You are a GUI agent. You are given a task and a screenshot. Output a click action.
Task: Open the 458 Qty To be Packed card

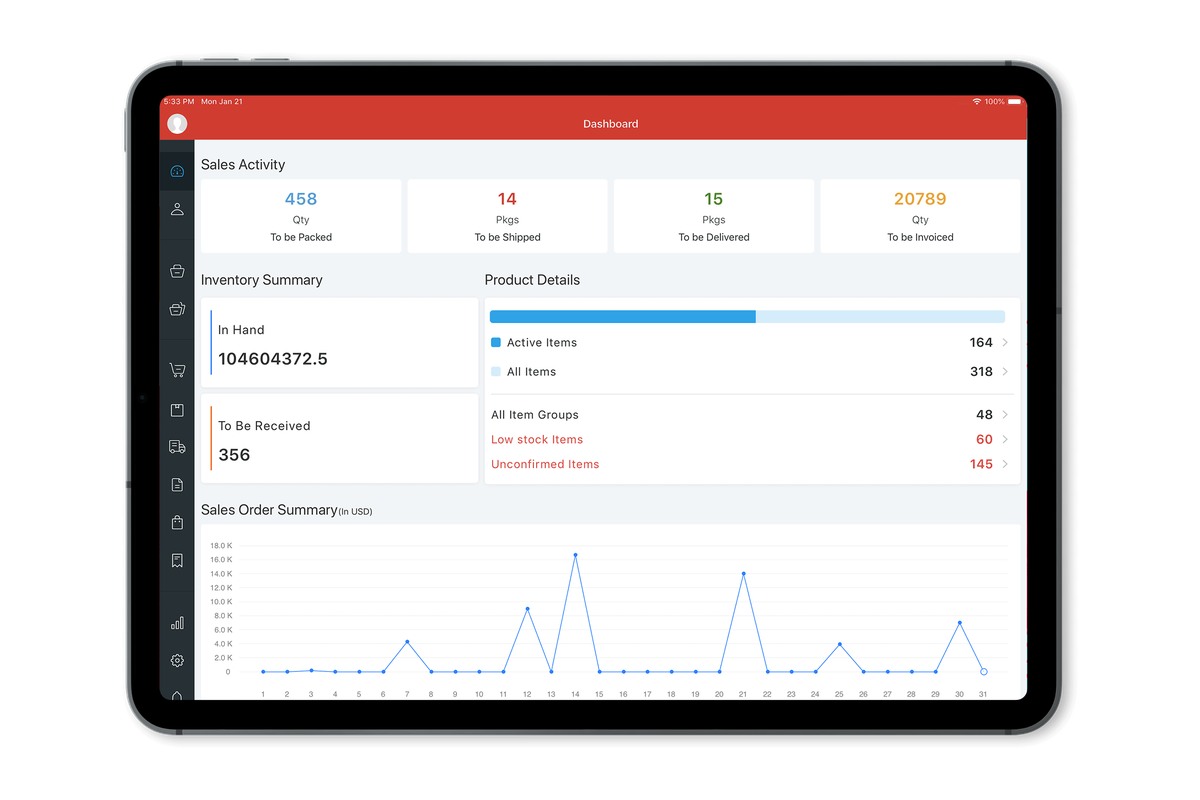point(301,216)
